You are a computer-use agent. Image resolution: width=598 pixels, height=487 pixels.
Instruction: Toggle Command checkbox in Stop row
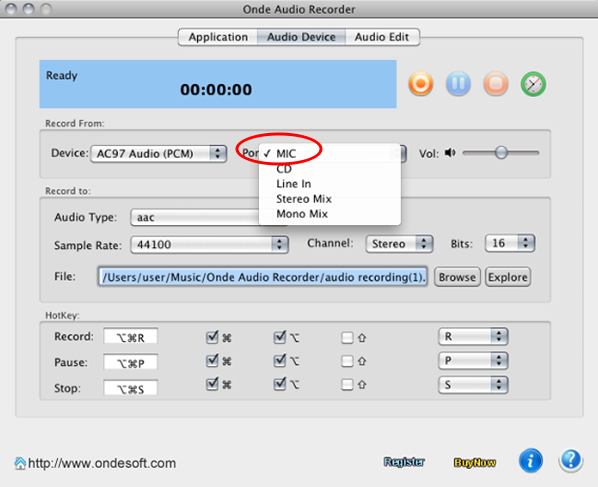click(x=212, y=384)
